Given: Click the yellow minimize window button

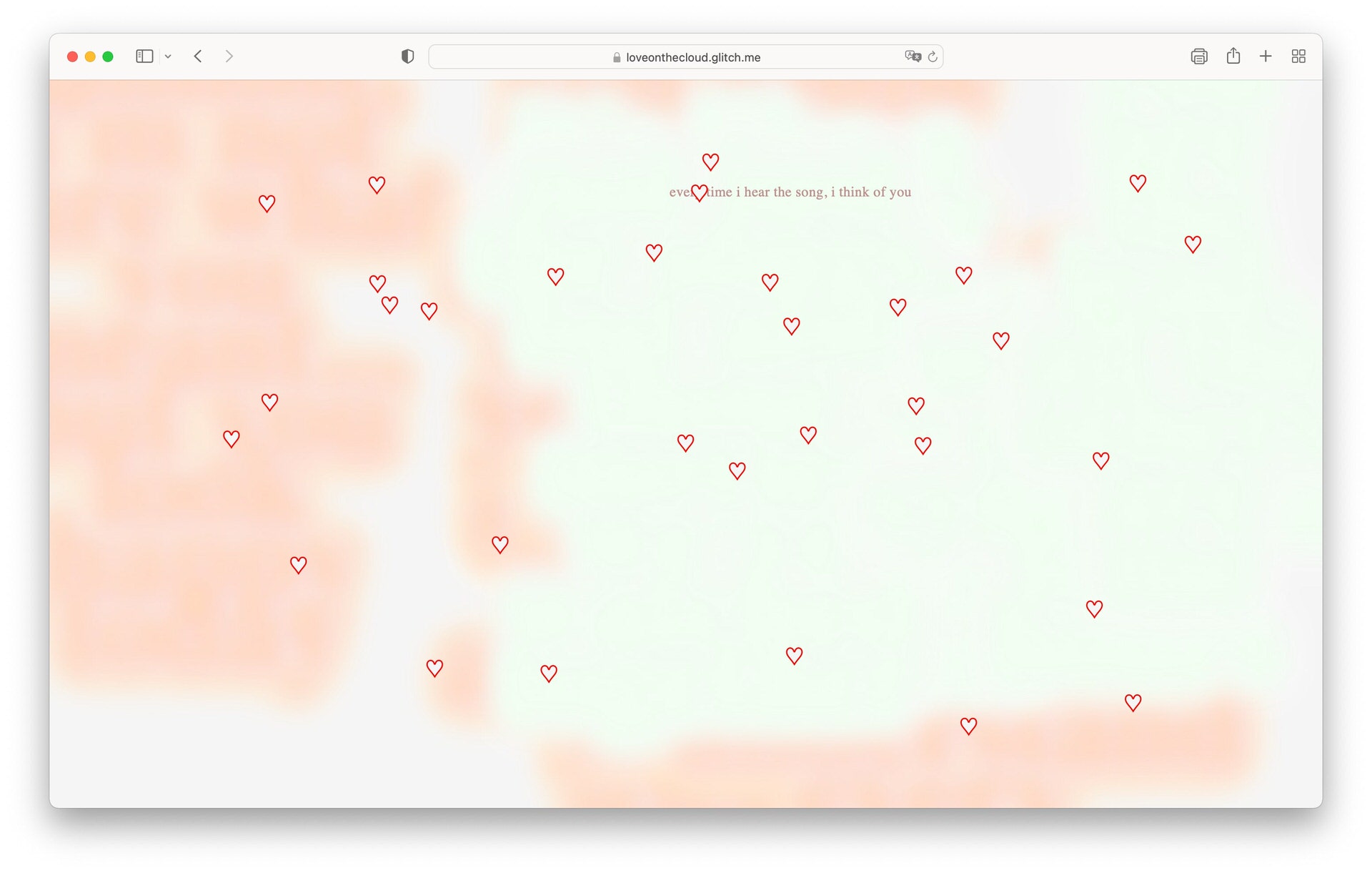Looking at the screenshot, I should (x=90, y=56).
